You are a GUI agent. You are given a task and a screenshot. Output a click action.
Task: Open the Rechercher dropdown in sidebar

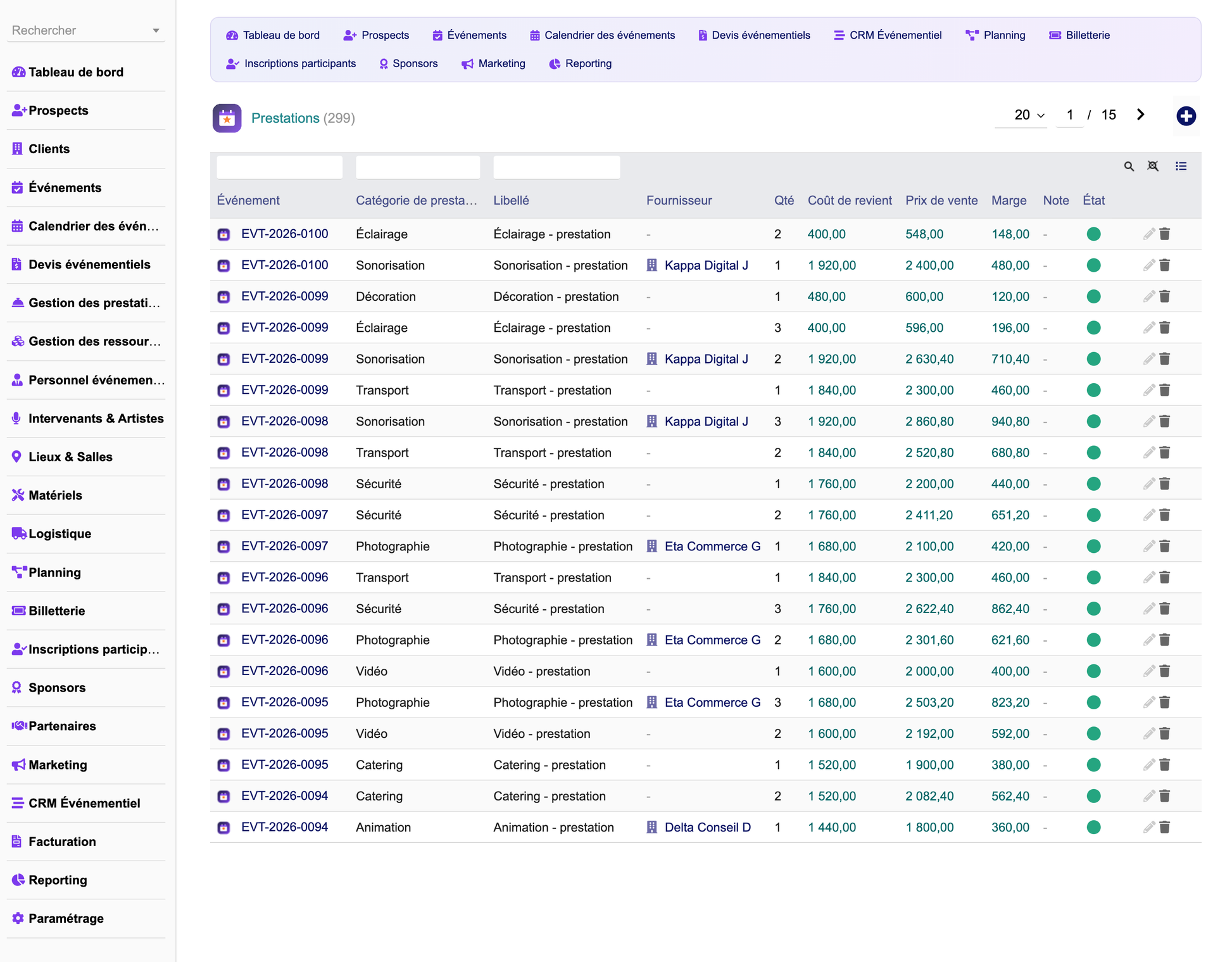pos(86,30)
